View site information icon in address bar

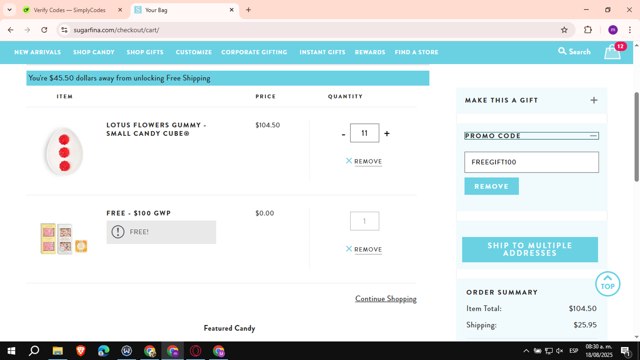pyautogui.click(x=64, y=30)
